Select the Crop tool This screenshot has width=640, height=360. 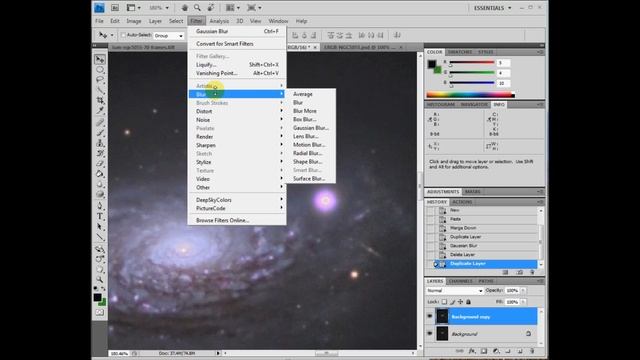[100, 100]
